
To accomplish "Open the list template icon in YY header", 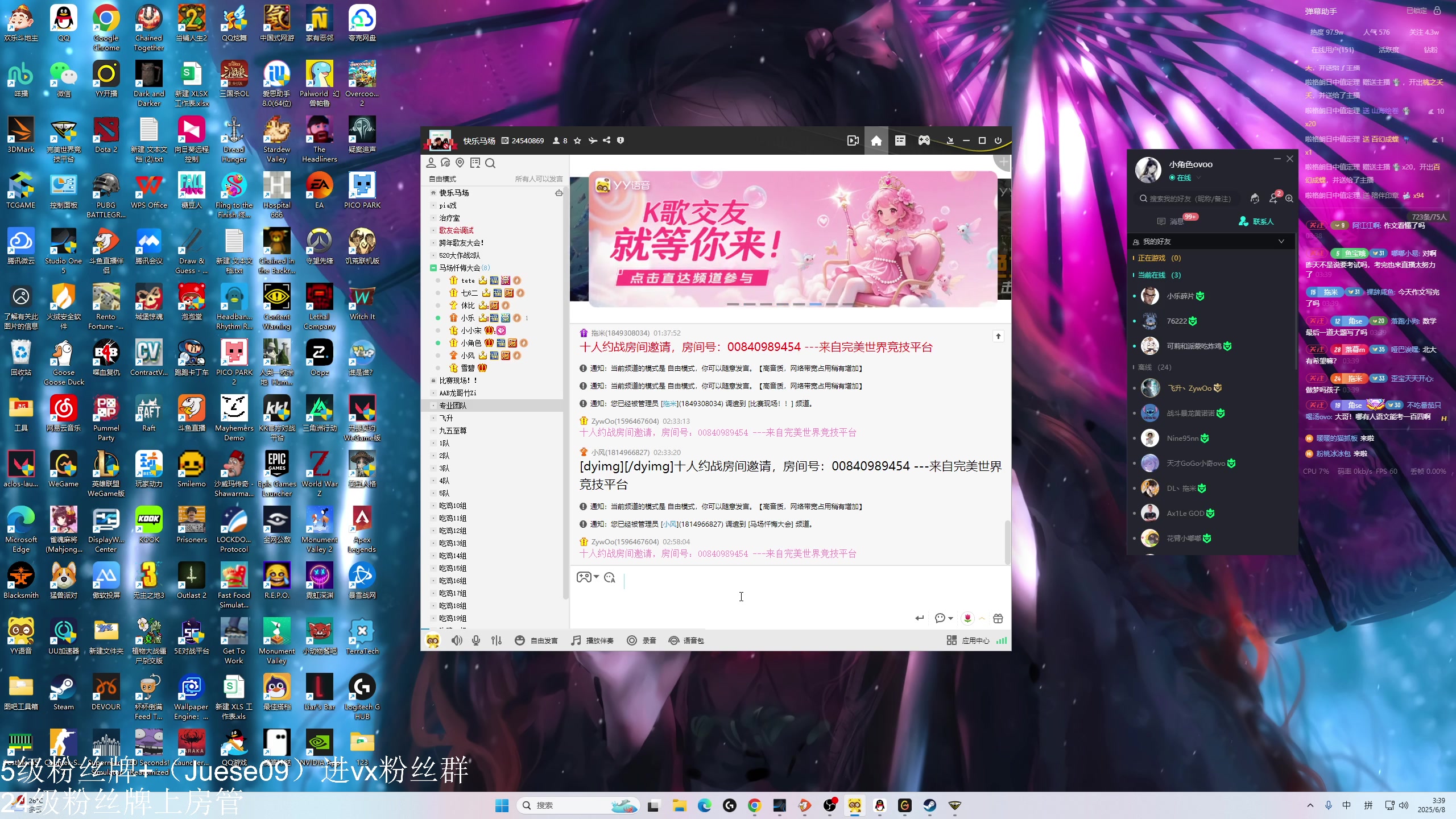I will tap(900, 140).
